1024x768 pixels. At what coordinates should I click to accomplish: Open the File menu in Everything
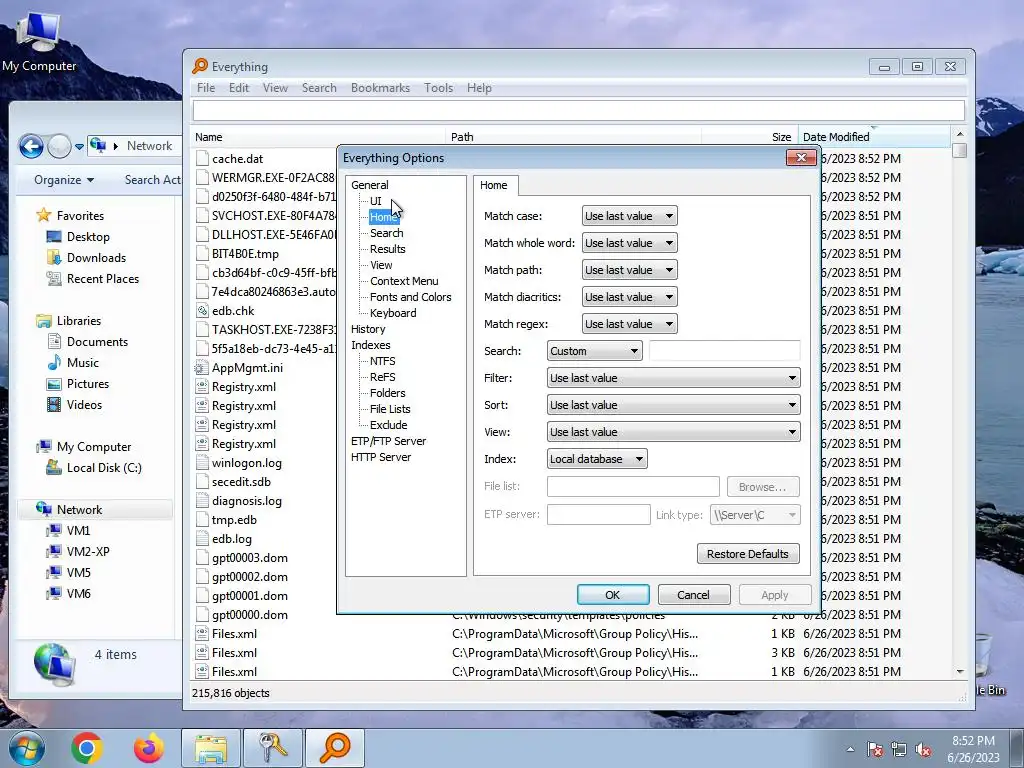point(206,88)
